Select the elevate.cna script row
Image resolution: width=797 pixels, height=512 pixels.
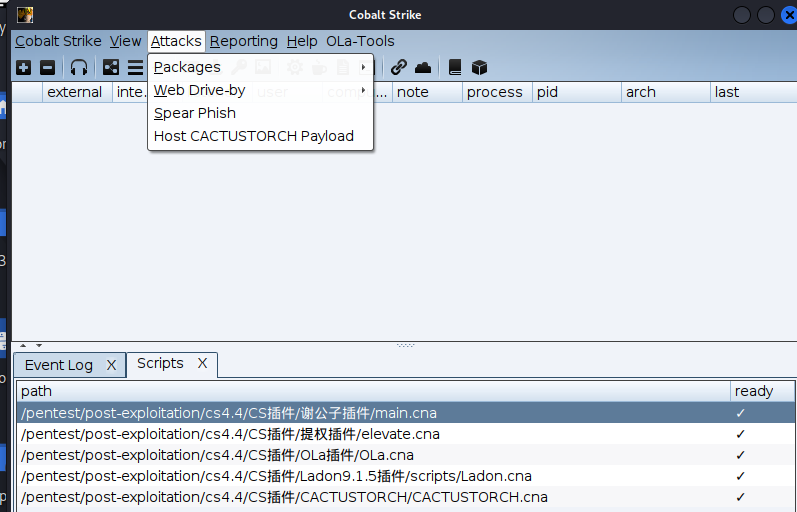pos(230,434)
